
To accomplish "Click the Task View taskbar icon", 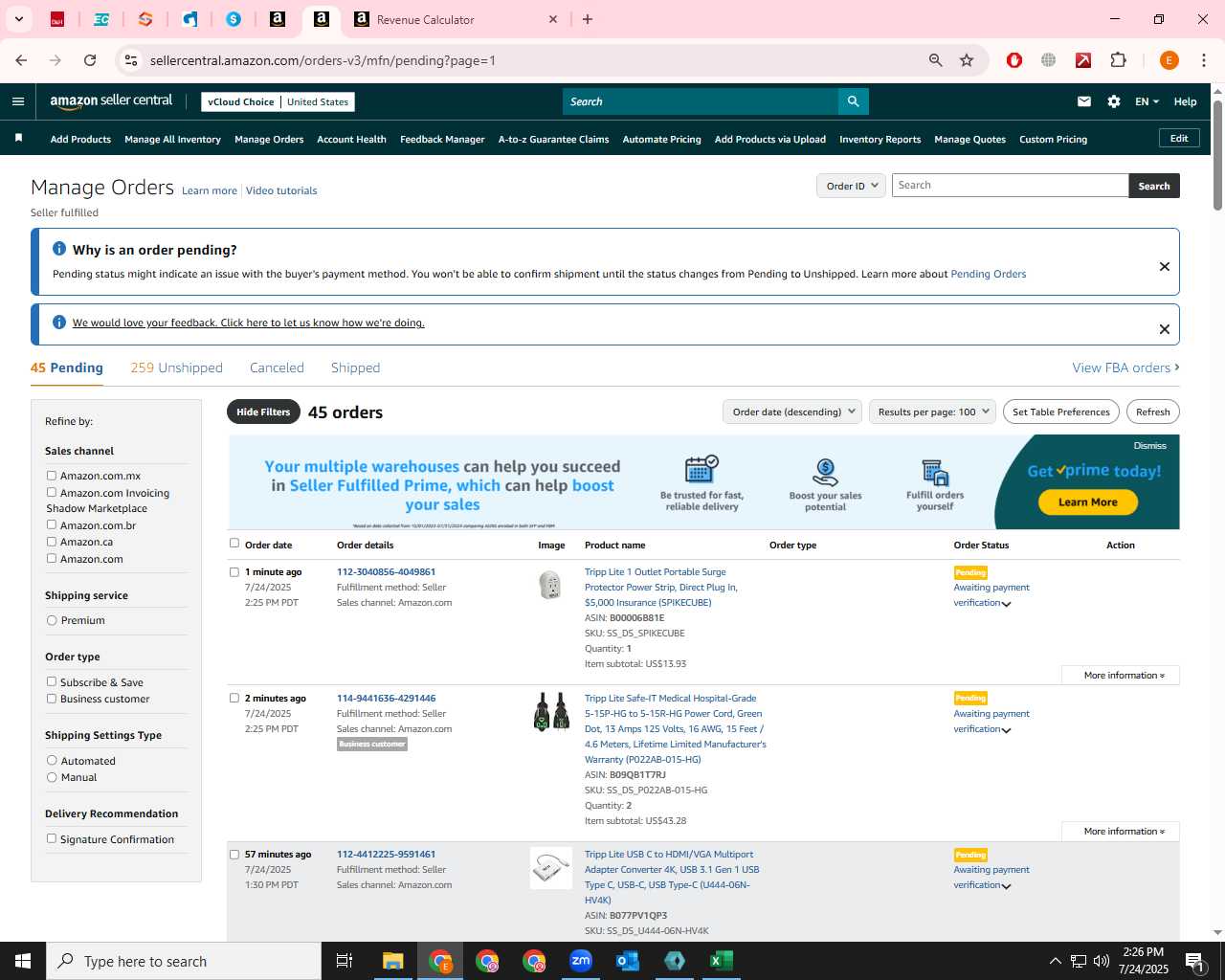I will (x=345, y=961).
